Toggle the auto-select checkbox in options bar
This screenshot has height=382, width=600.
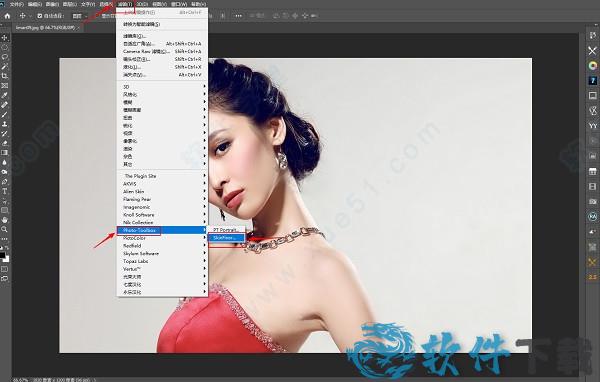pos(40,16)
